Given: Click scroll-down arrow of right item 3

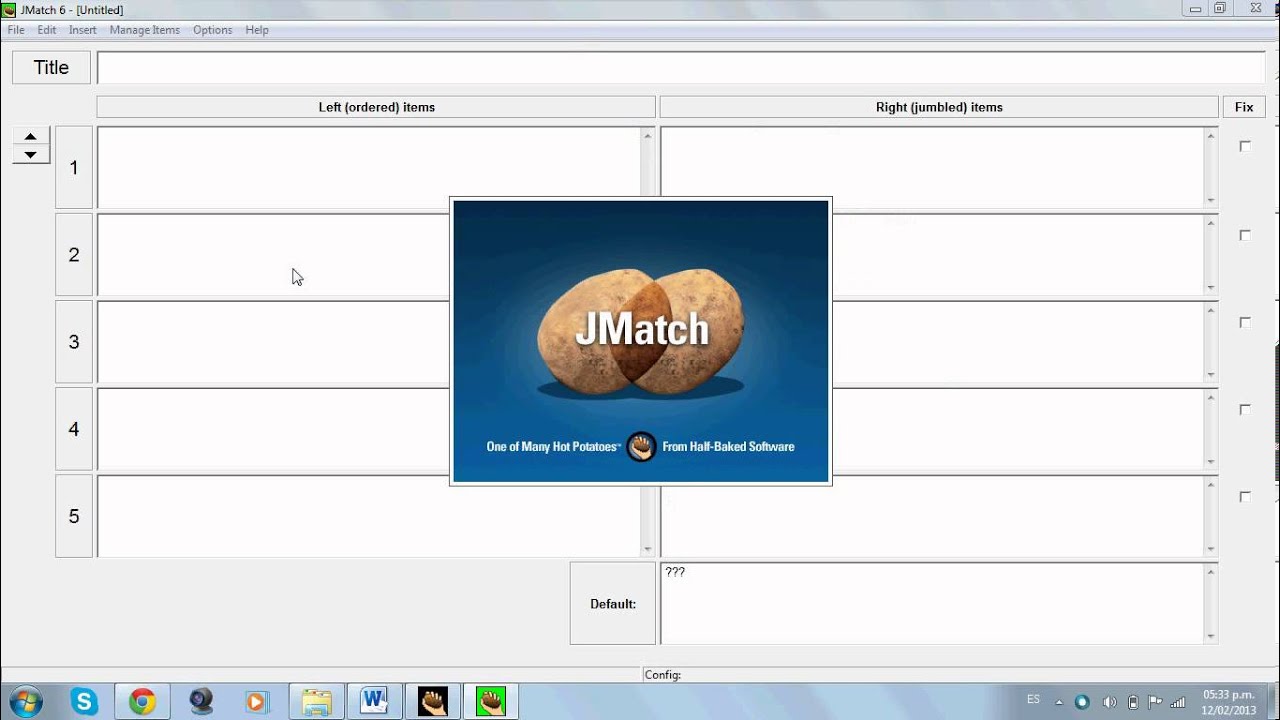Looking at the screenshot, I should coord(1211,375).
